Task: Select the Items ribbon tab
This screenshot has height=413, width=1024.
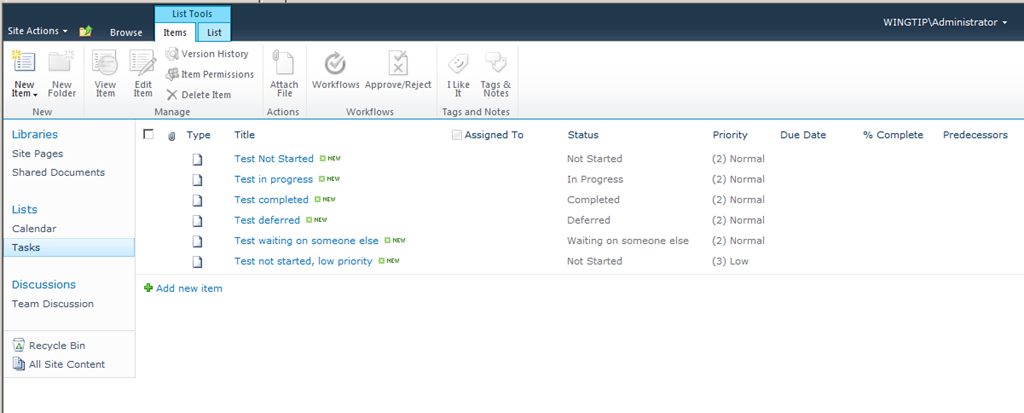Action: coord(175,32)
